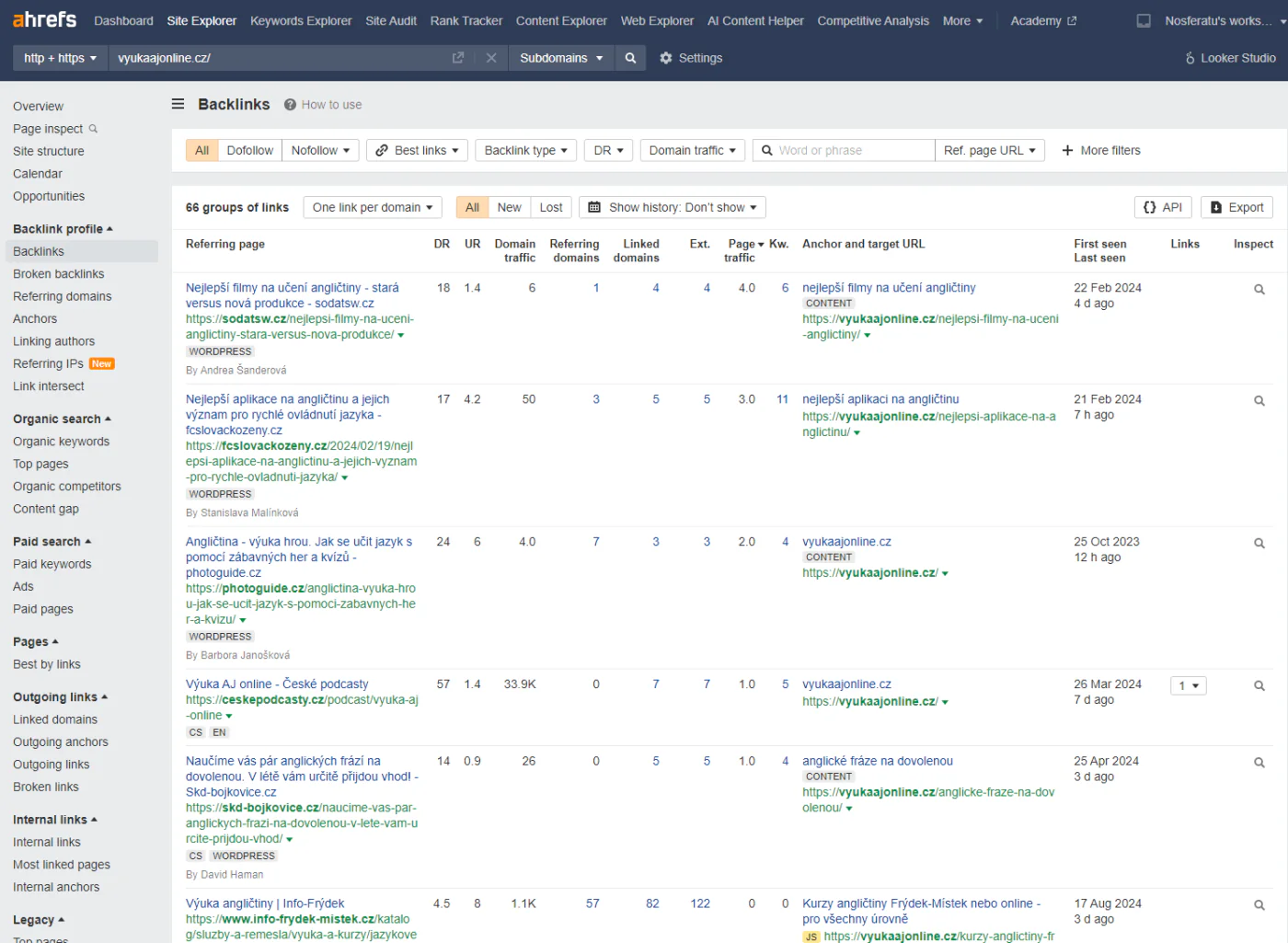Click the monitor icon in the top bar
This screenshot has width=1288, height=943.
[1144, 20]
